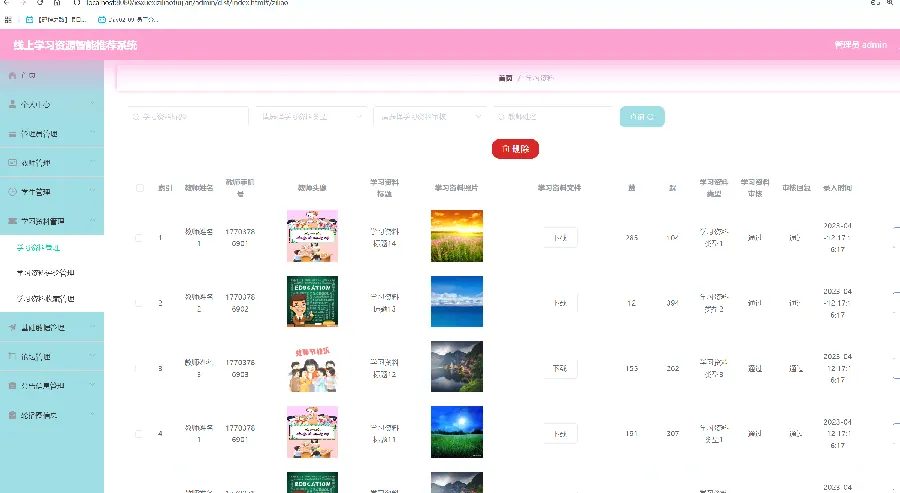The image size is (900, 493).
Task: Expand 公告信息管理 with its chevron
Action: 92,386
